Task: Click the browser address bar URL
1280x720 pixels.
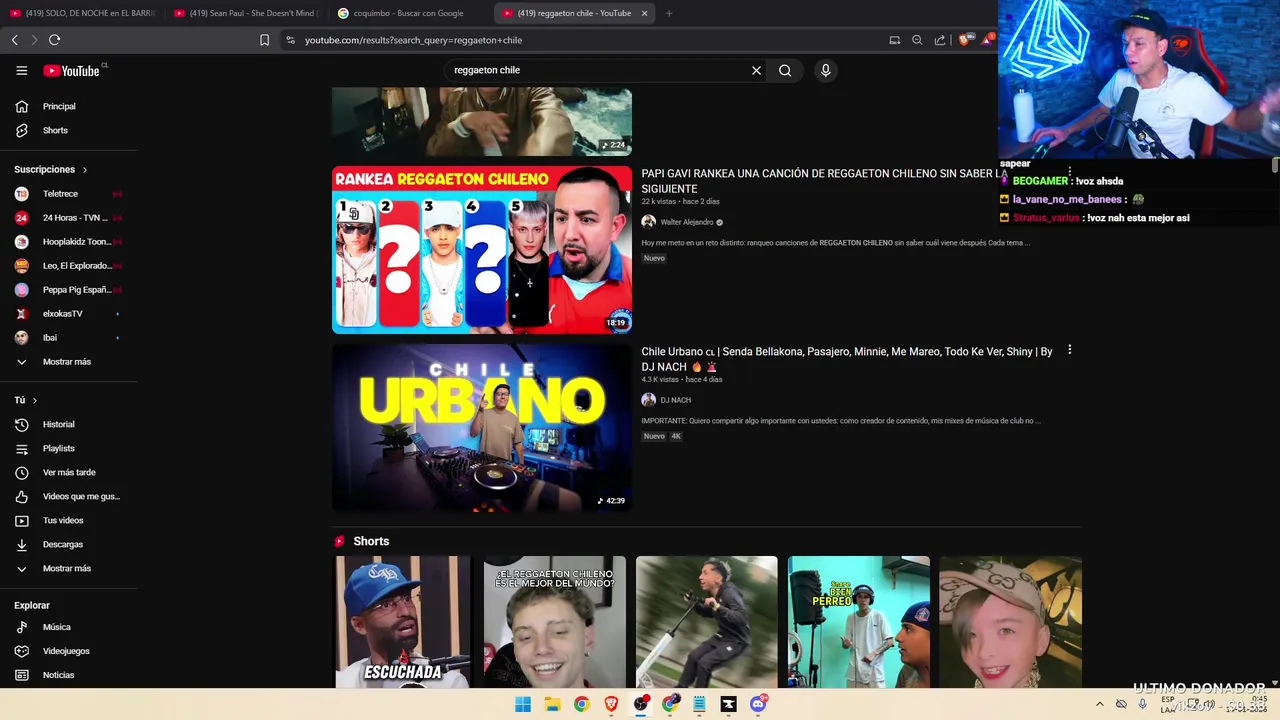Action: (413, 40)
